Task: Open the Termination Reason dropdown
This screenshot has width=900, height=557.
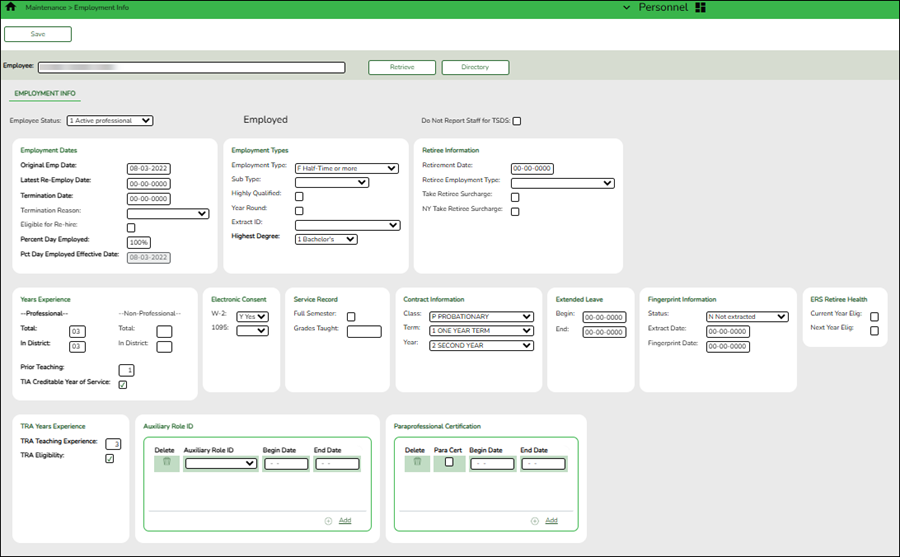Action: pyautogui.click(x=168, y=214)
